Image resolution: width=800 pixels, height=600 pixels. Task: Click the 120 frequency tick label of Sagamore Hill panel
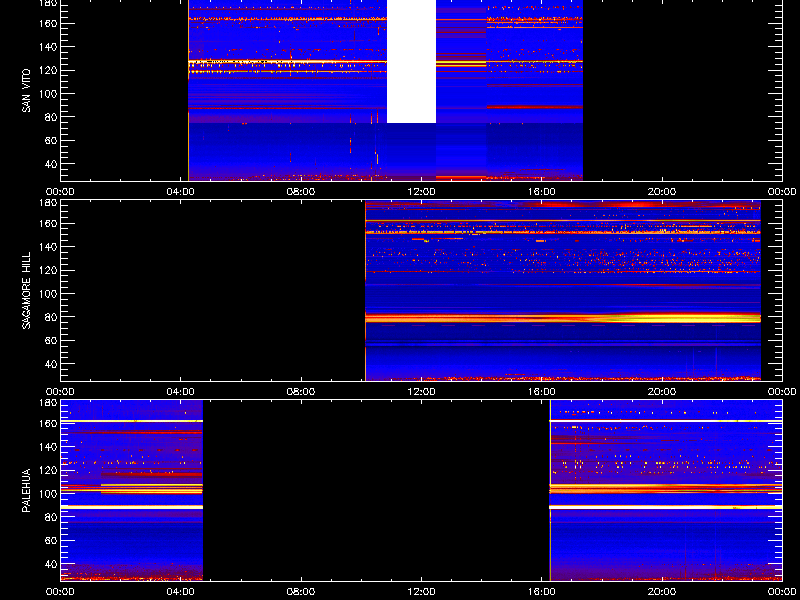(48, 270)
